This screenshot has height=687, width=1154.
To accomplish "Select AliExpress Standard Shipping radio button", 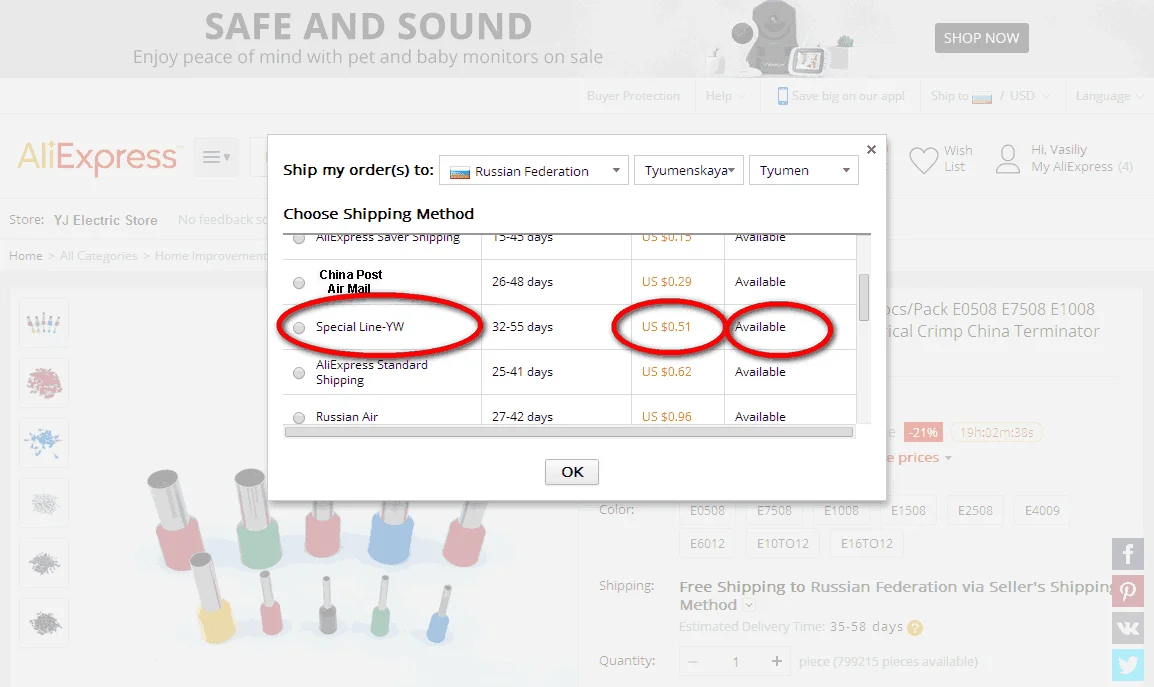I will [299, 373].
